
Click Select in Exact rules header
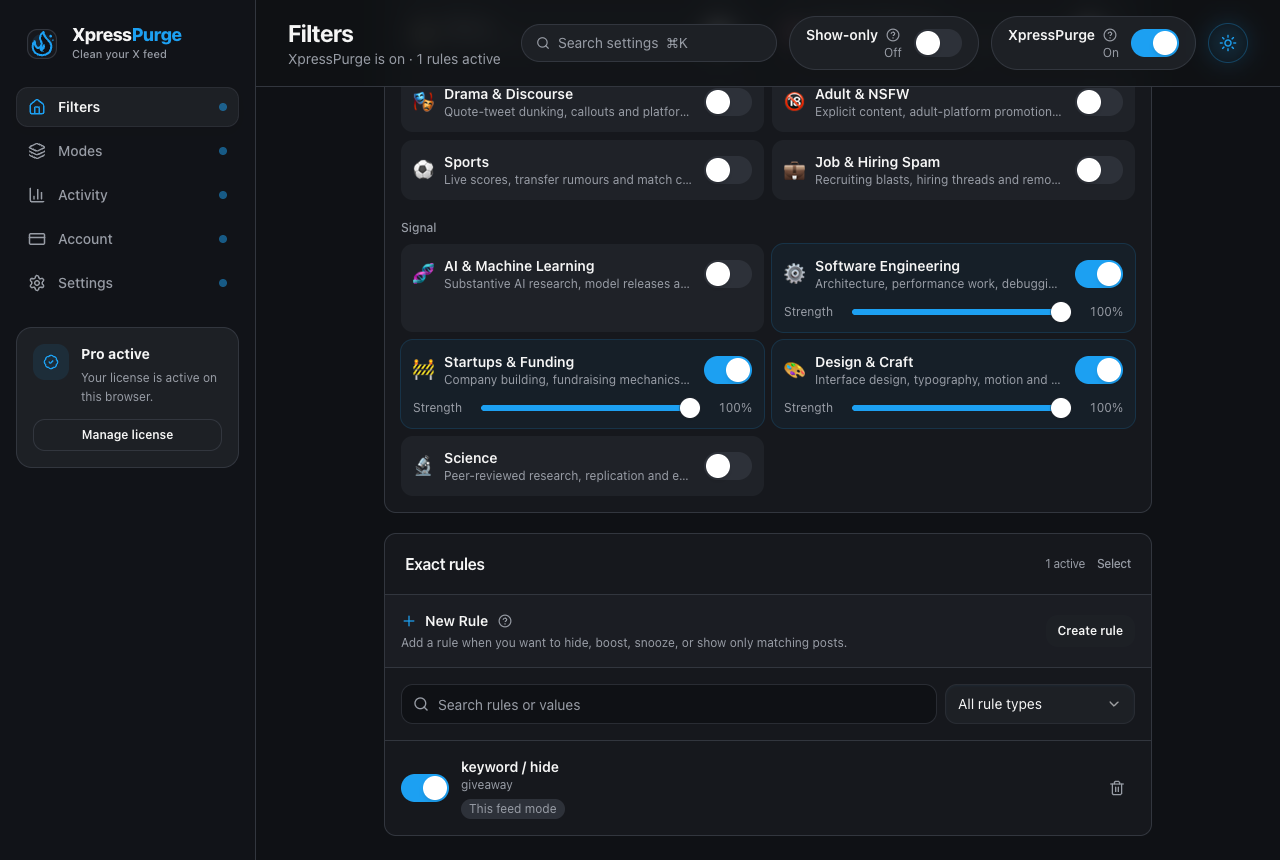(x=1114, y=564)
